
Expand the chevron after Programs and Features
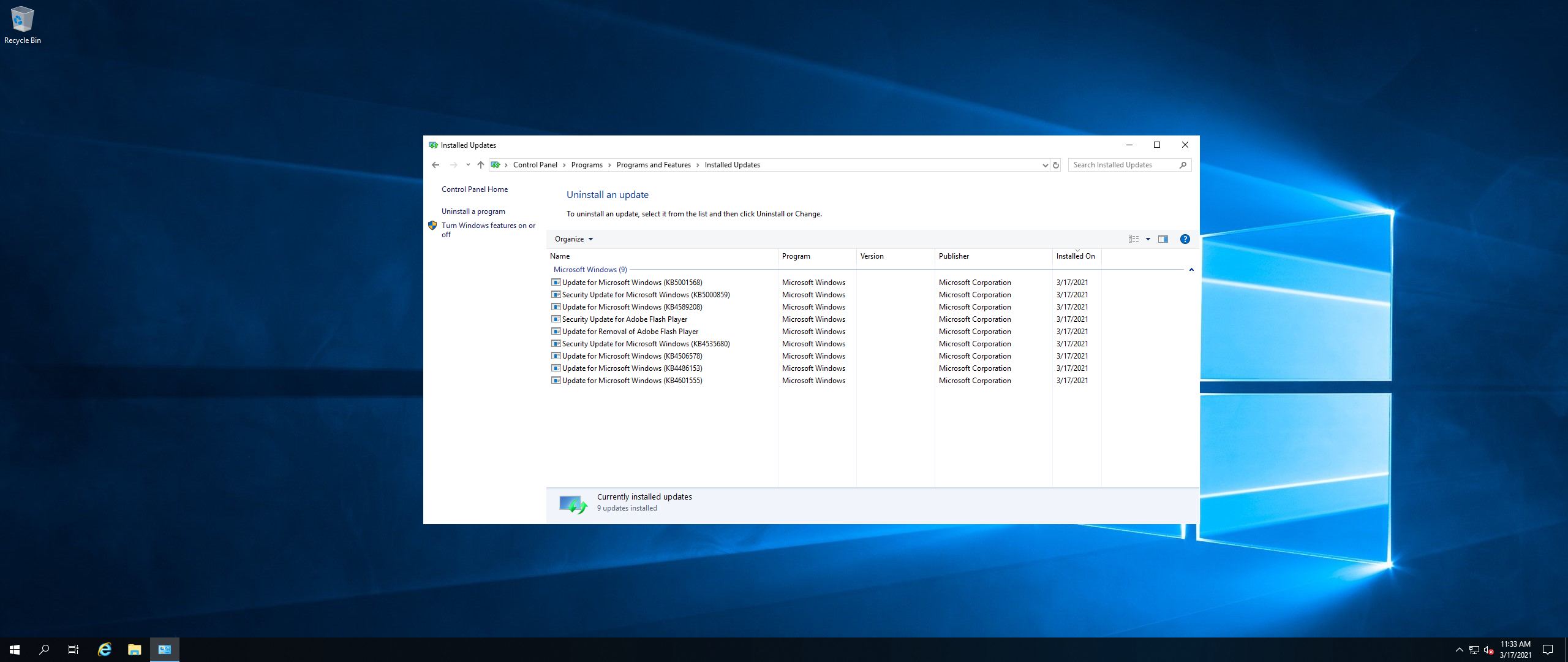point(698,165)
